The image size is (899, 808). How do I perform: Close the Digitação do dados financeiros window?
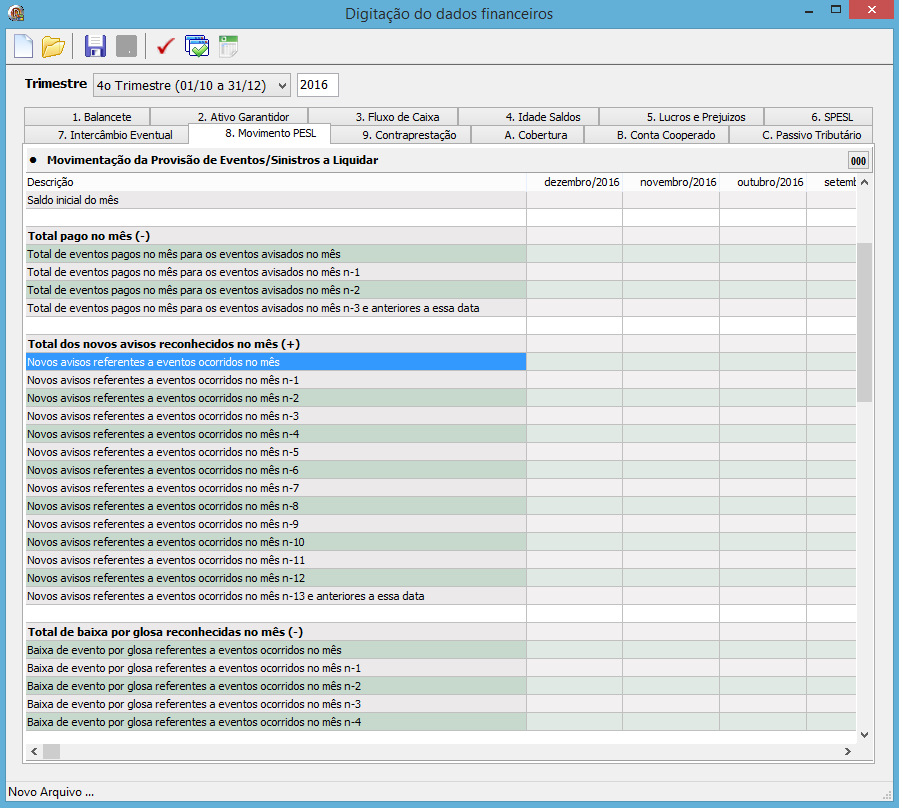tap(871, 10)
